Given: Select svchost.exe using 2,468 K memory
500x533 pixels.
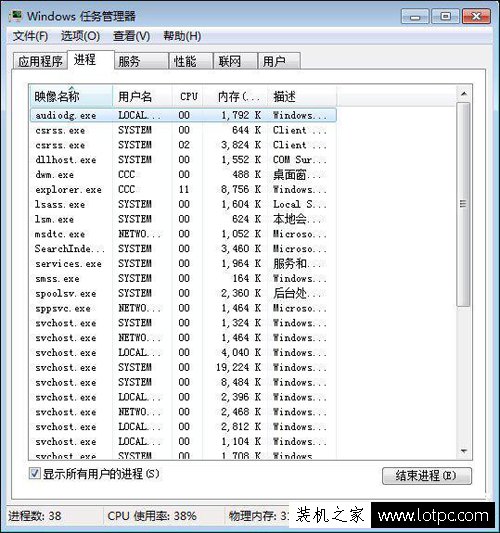Looking at the screenshot, I should click(183, 412).
